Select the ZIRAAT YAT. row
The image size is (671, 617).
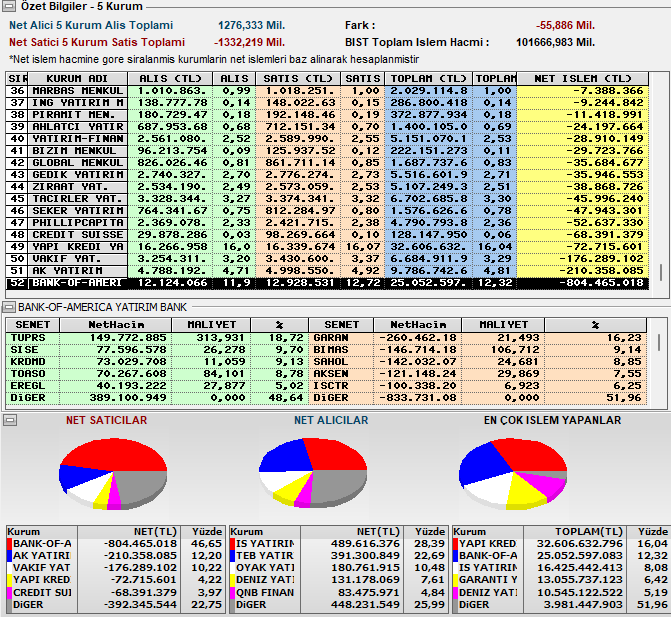[327, 187]
